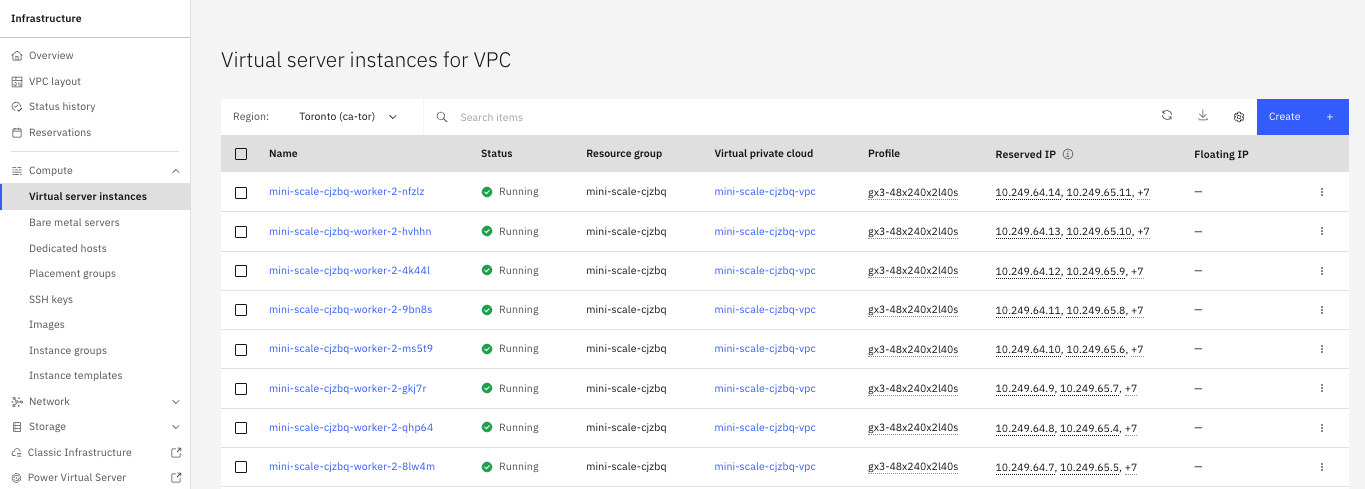Open the Region Toronto dropdown
This screenshot has width=1365, height=489.
pyautogui.click(x=348, y=117)
